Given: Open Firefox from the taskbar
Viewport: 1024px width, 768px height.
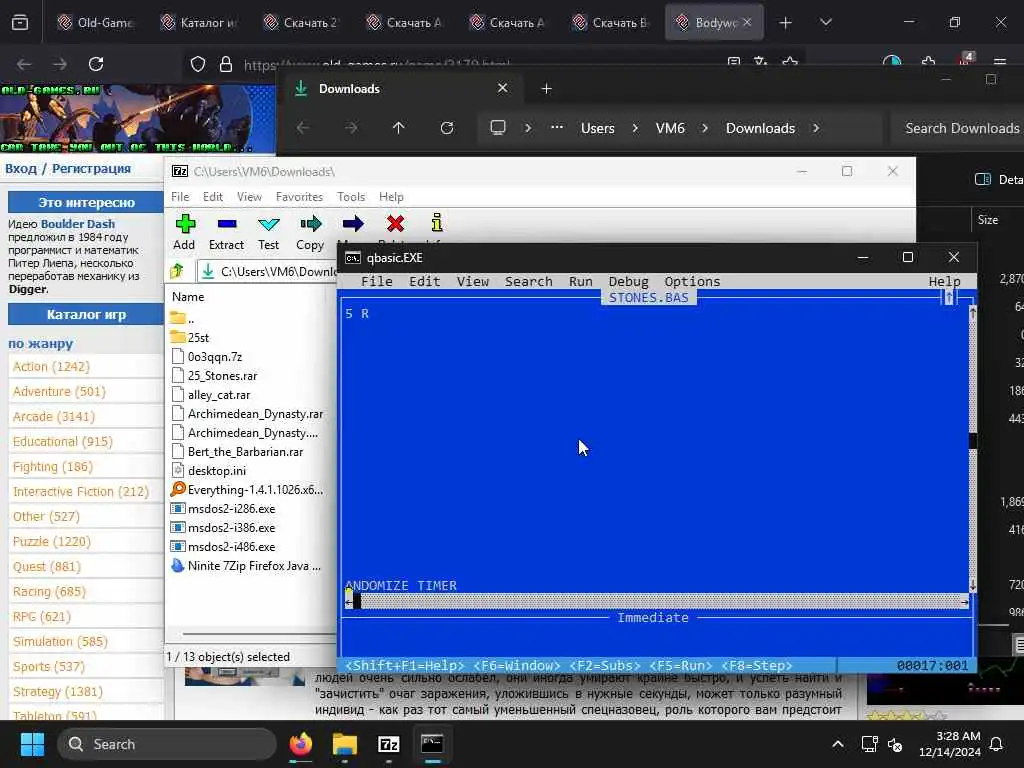Looking at the screenshot, I should 300,744.
